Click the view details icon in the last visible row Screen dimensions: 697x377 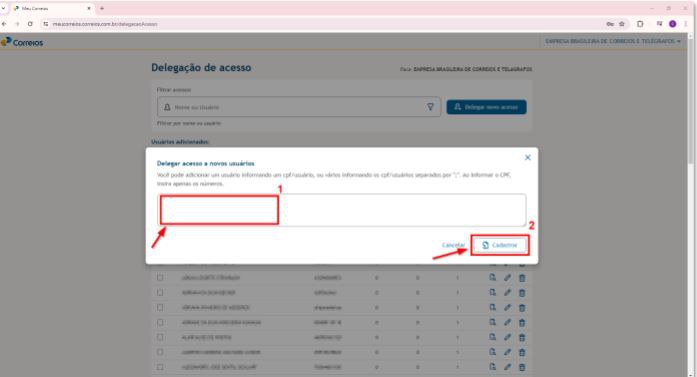click(x=493, y=367)
